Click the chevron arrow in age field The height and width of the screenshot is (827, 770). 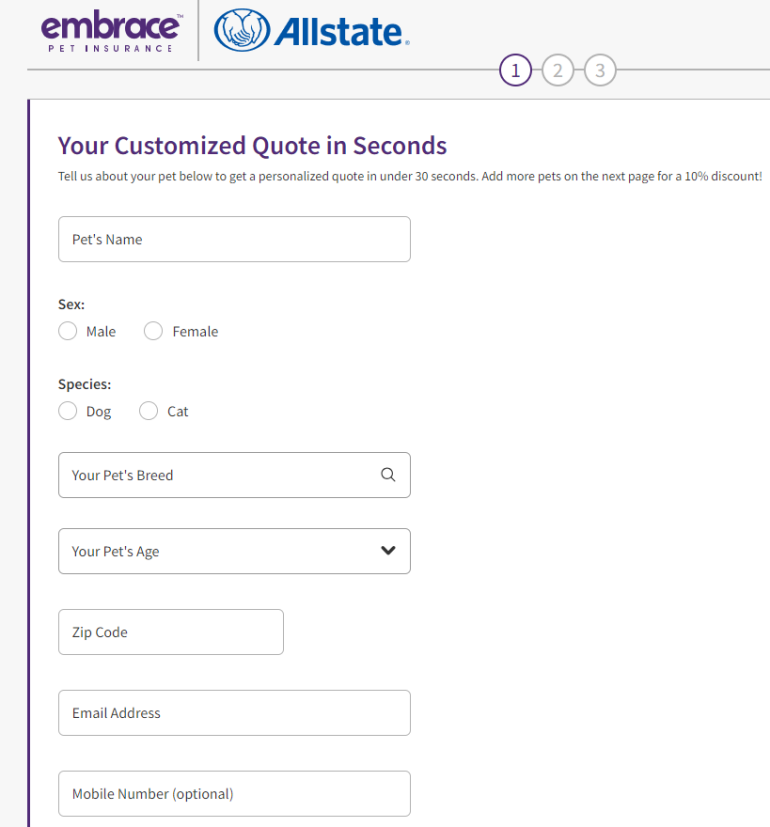(x=388, y=551)
